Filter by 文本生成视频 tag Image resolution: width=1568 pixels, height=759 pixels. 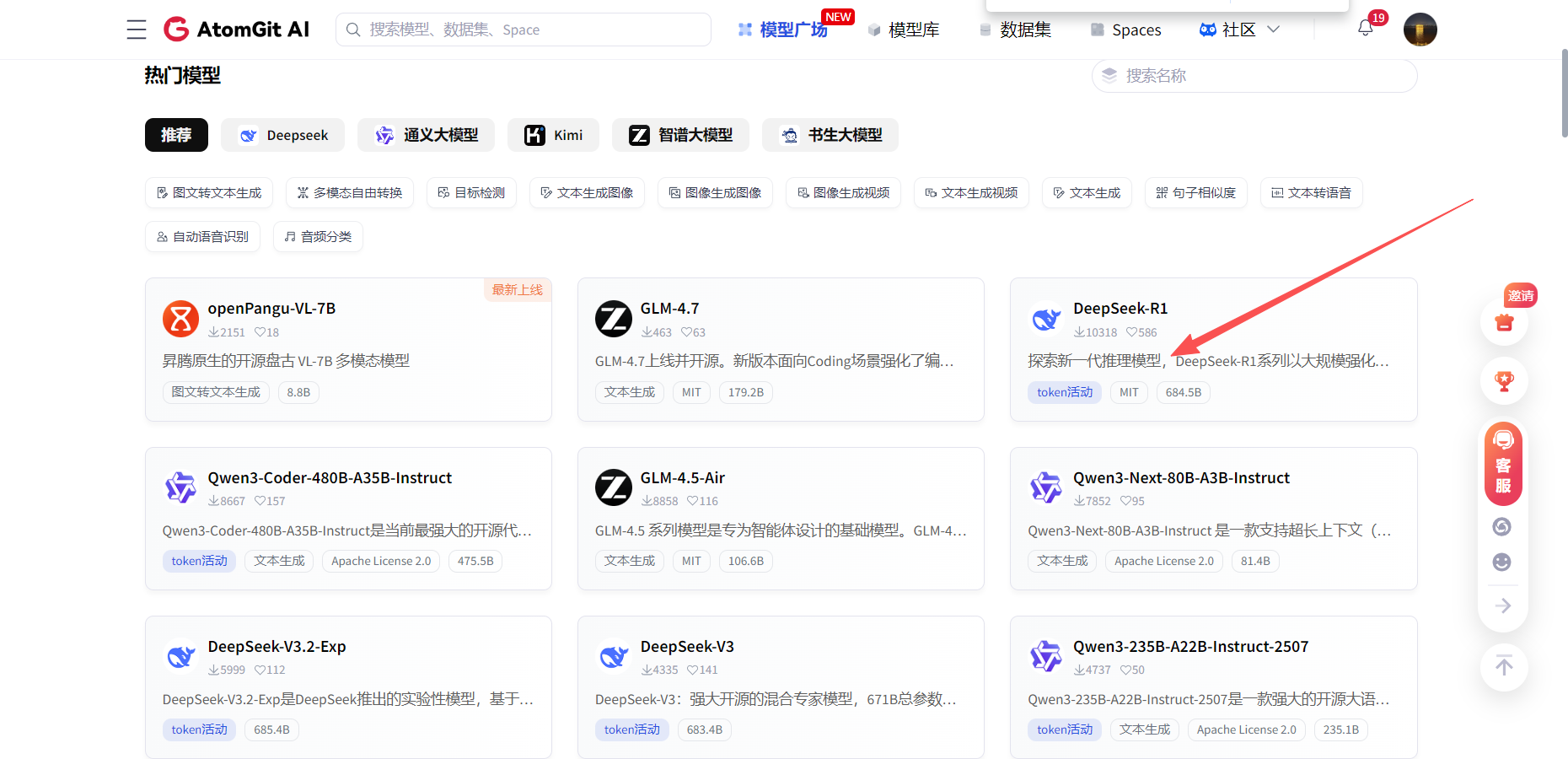pyautogui.click(x=971, y=193)
